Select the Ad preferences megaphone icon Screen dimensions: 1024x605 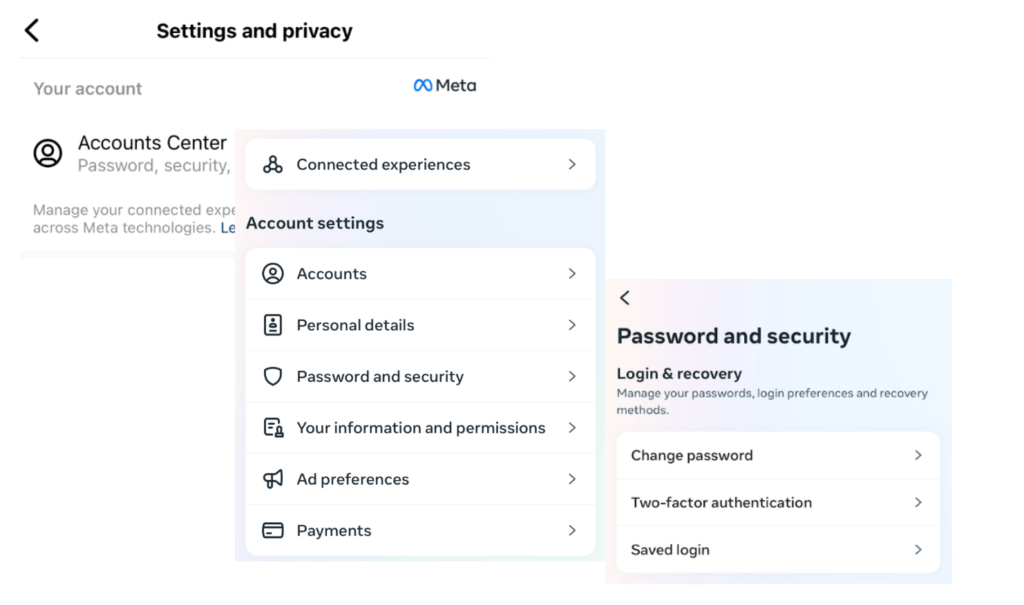(271, 479)
